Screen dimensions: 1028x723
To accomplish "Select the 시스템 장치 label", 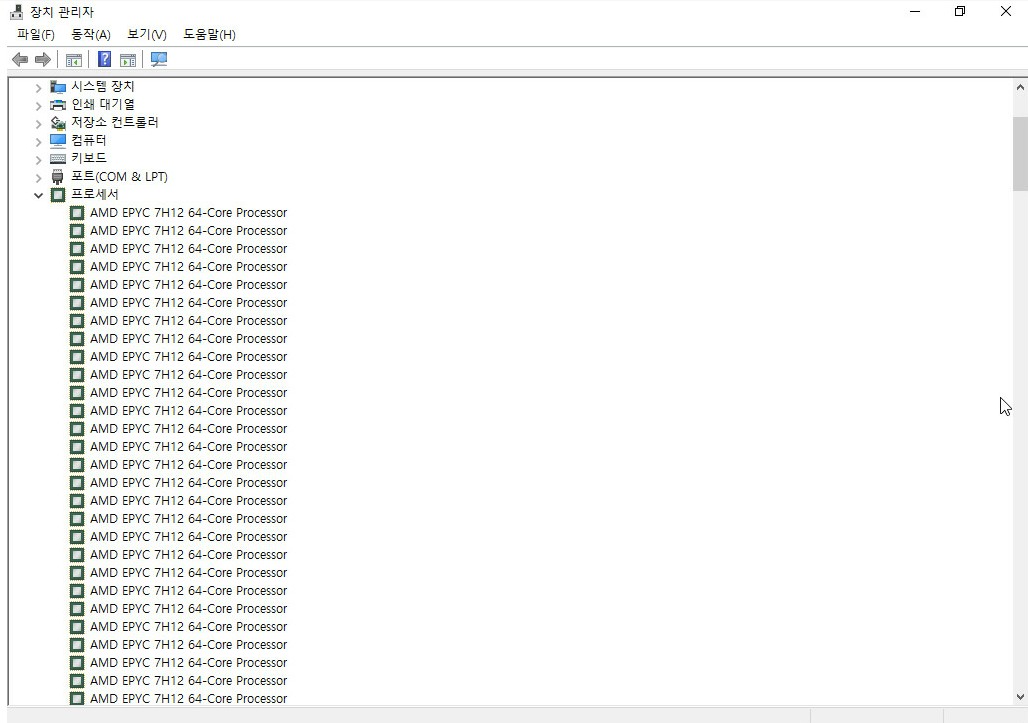I will coord(103,87).
